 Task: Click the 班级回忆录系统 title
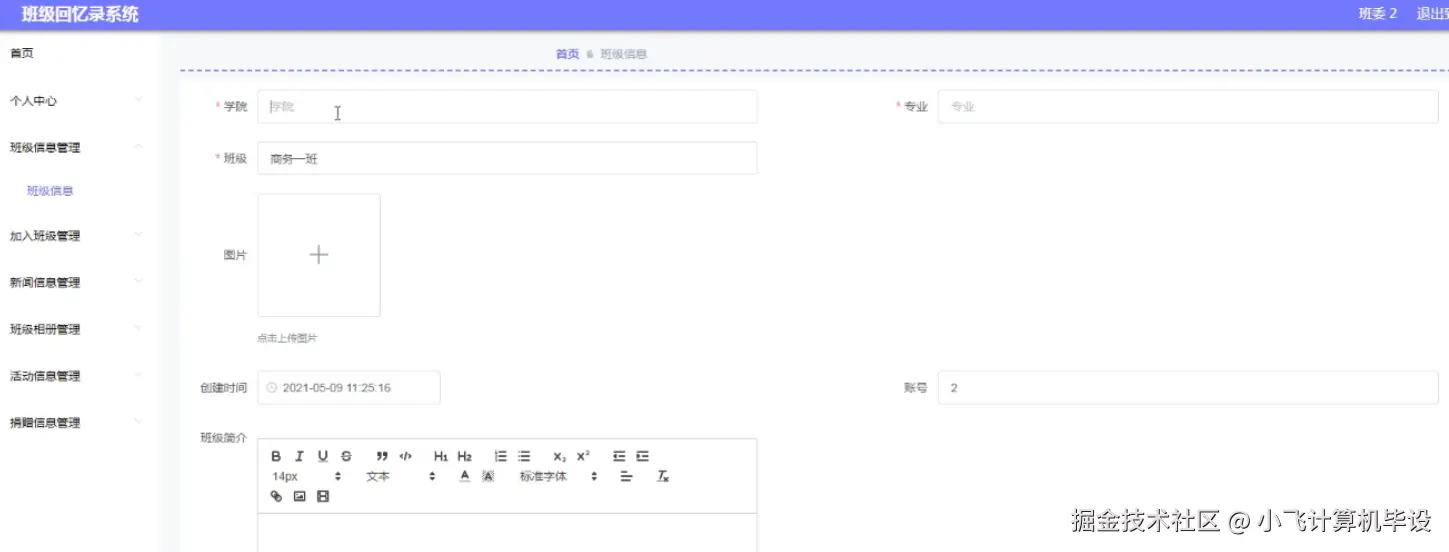(80, 14)
